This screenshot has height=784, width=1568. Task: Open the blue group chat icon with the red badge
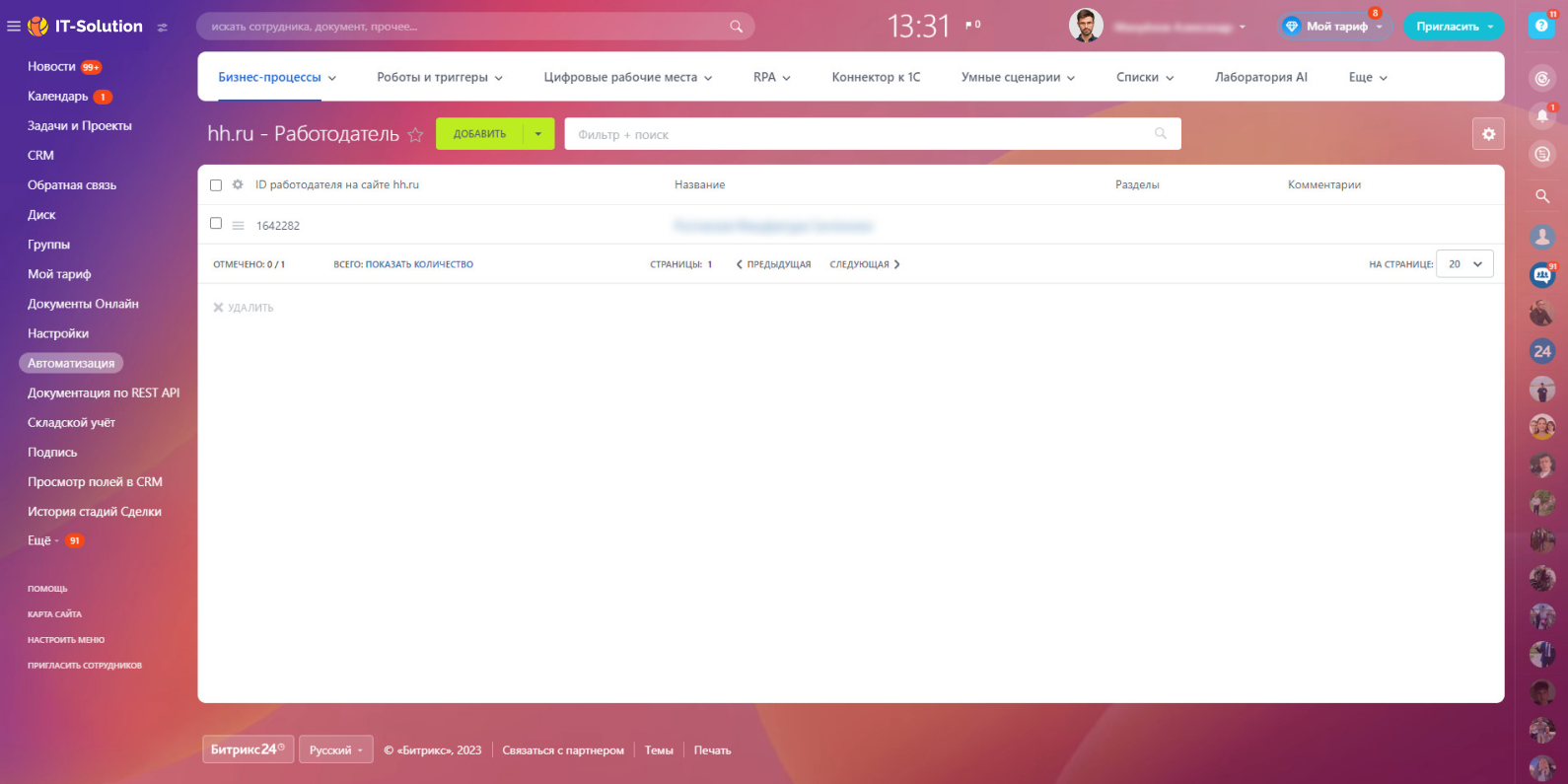[1542, 276]
